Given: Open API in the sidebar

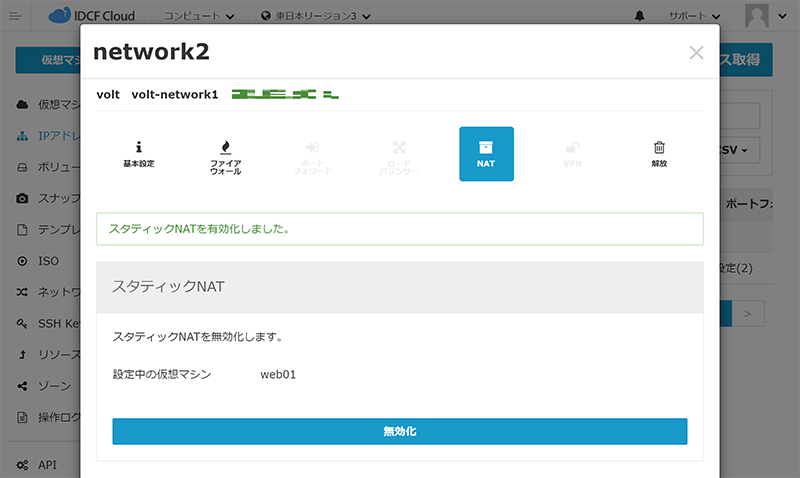Looking at the screenshot, I should click(47, 465).
